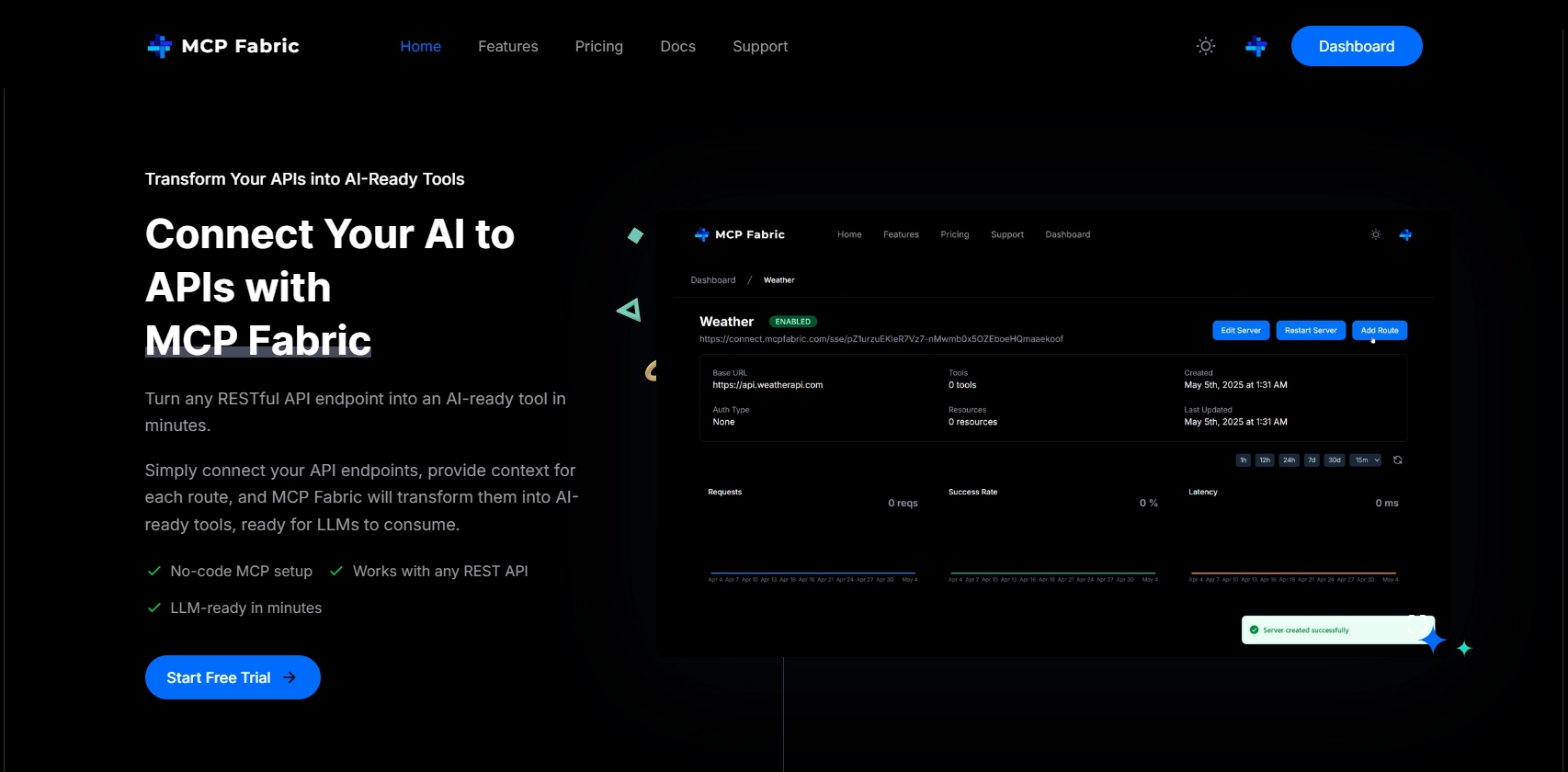
Task: Select the 30d time range in preview screenshot
Action: point(1335,460)
